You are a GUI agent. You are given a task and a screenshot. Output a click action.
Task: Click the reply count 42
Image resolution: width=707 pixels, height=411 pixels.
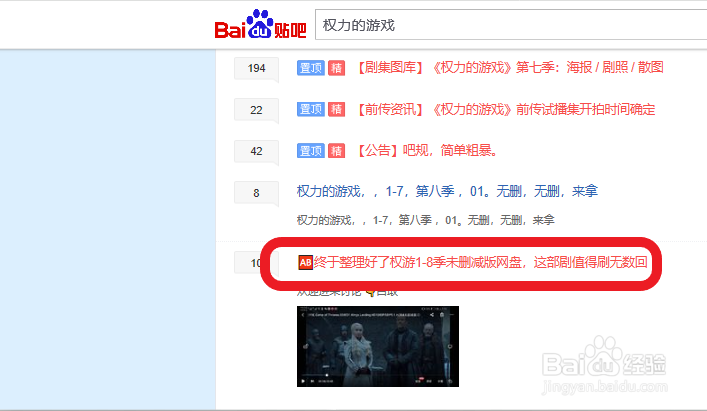[x=256, y=151]
